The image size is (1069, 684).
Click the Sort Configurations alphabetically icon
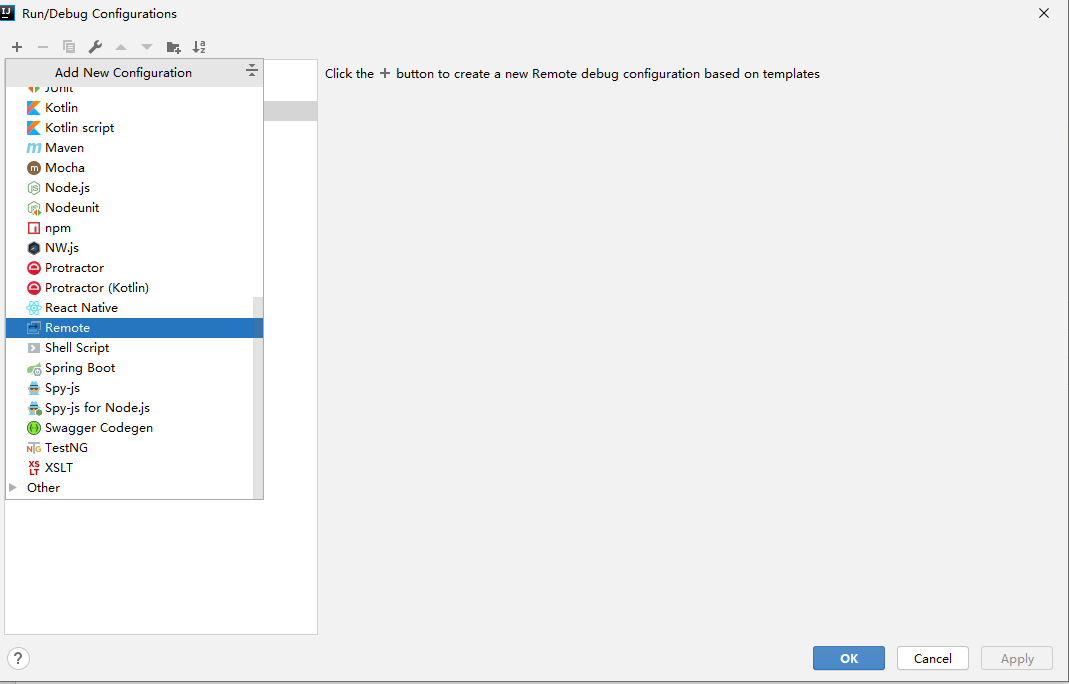point(199,47)
